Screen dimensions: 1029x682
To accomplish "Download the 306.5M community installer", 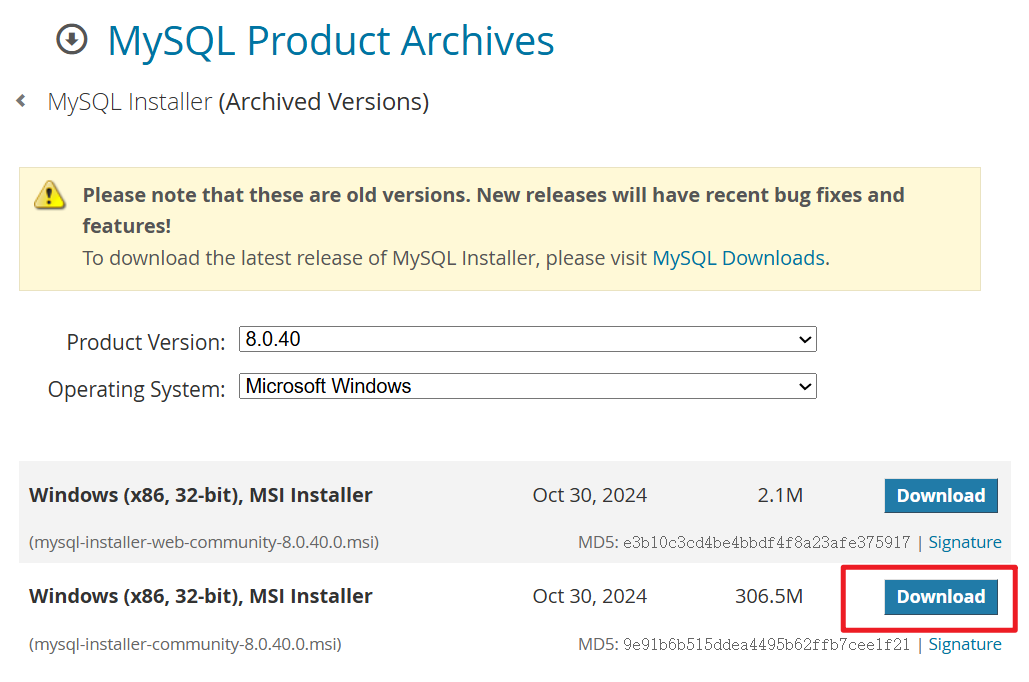I will [x=940, y=596].
